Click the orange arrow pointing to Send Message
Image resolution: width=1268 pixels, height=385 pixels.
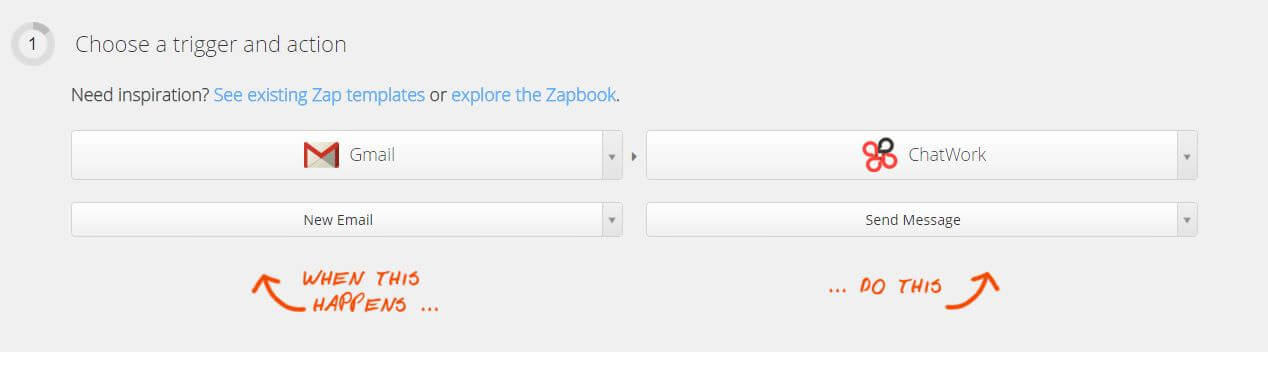point(972,290)
